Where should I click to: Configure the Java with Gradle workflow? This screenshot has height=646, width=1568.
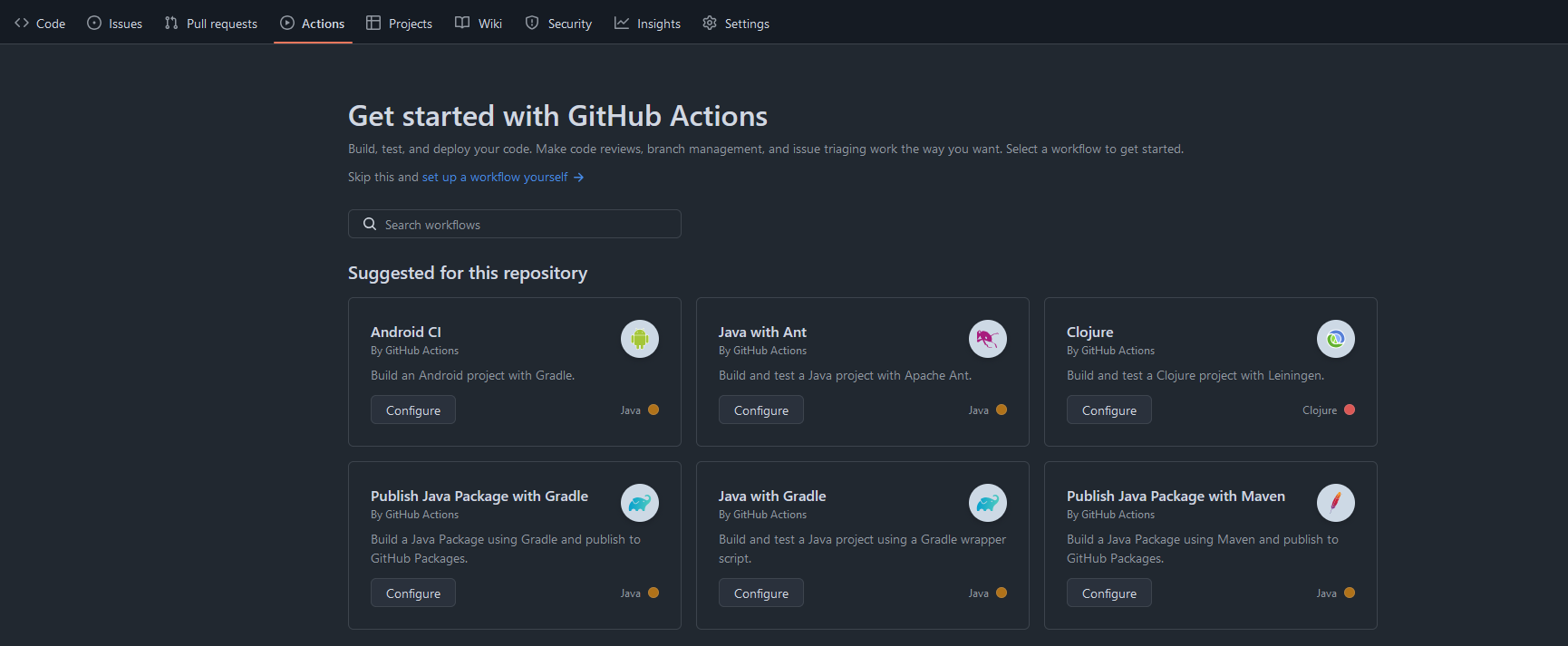(x=761, y=593)
